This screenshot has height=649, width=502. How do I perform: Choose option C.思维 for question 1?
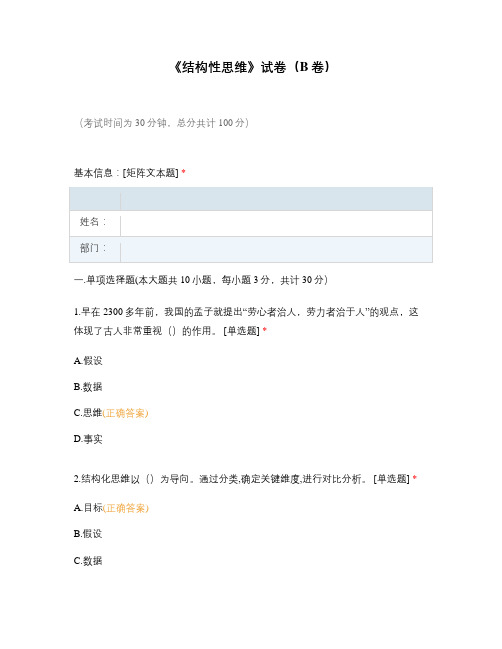(88, 413)
